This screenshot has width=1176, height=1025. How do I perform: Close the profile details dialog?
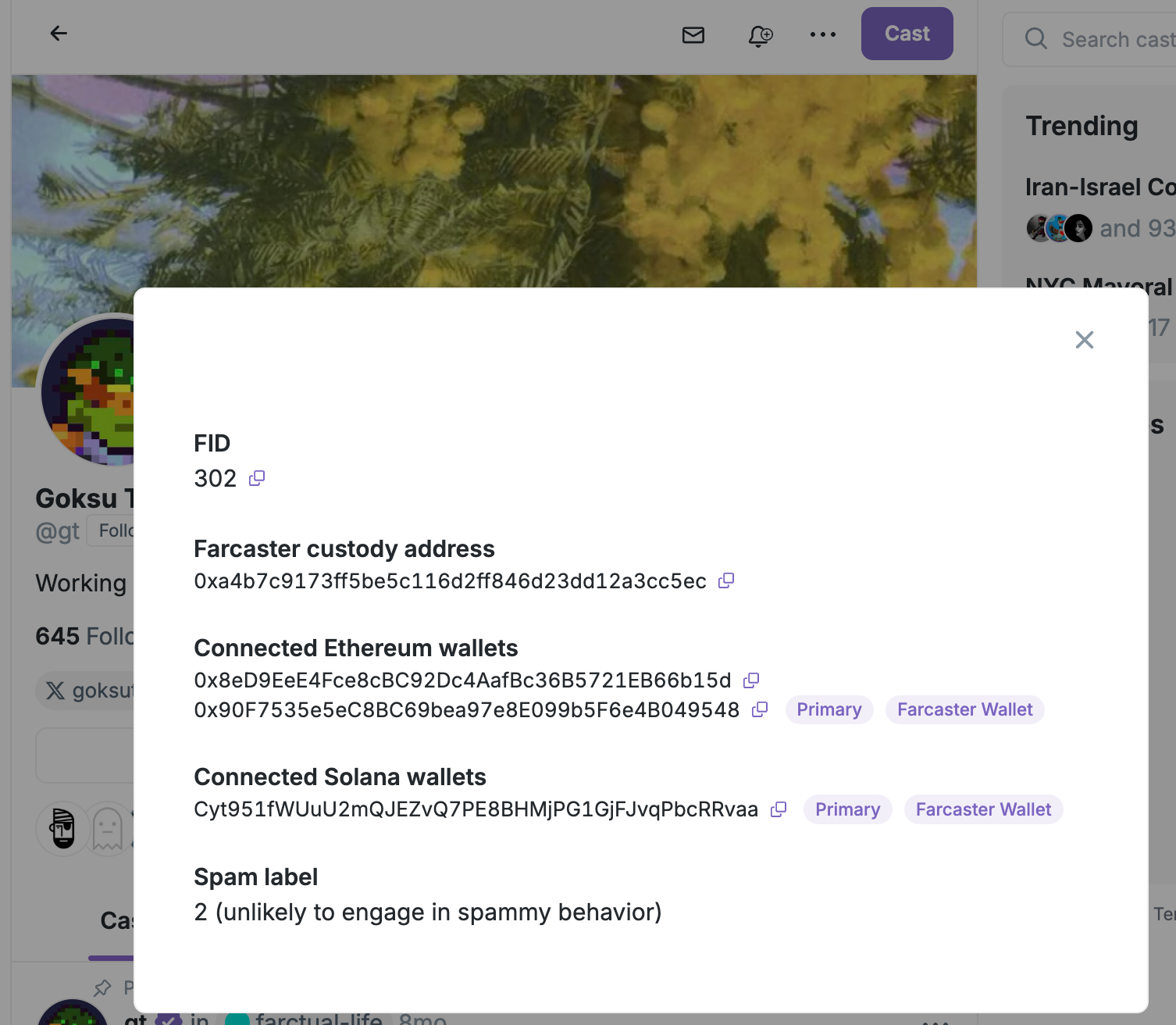[1085, 340]
